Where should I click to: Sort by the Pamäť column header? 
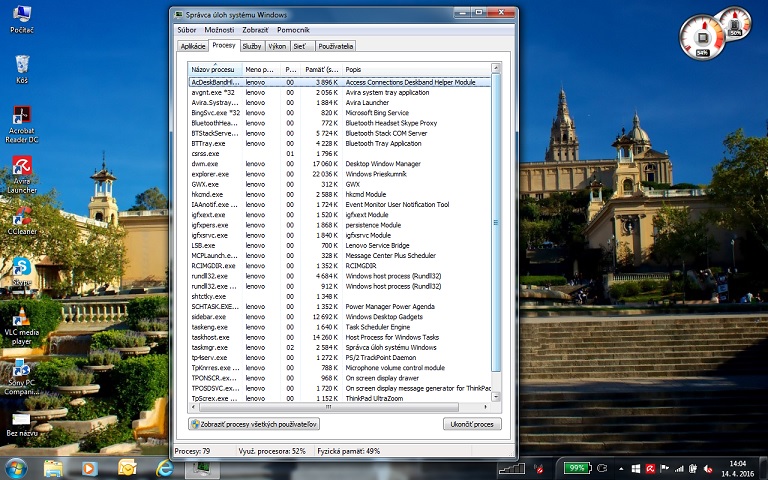(321, 69)
